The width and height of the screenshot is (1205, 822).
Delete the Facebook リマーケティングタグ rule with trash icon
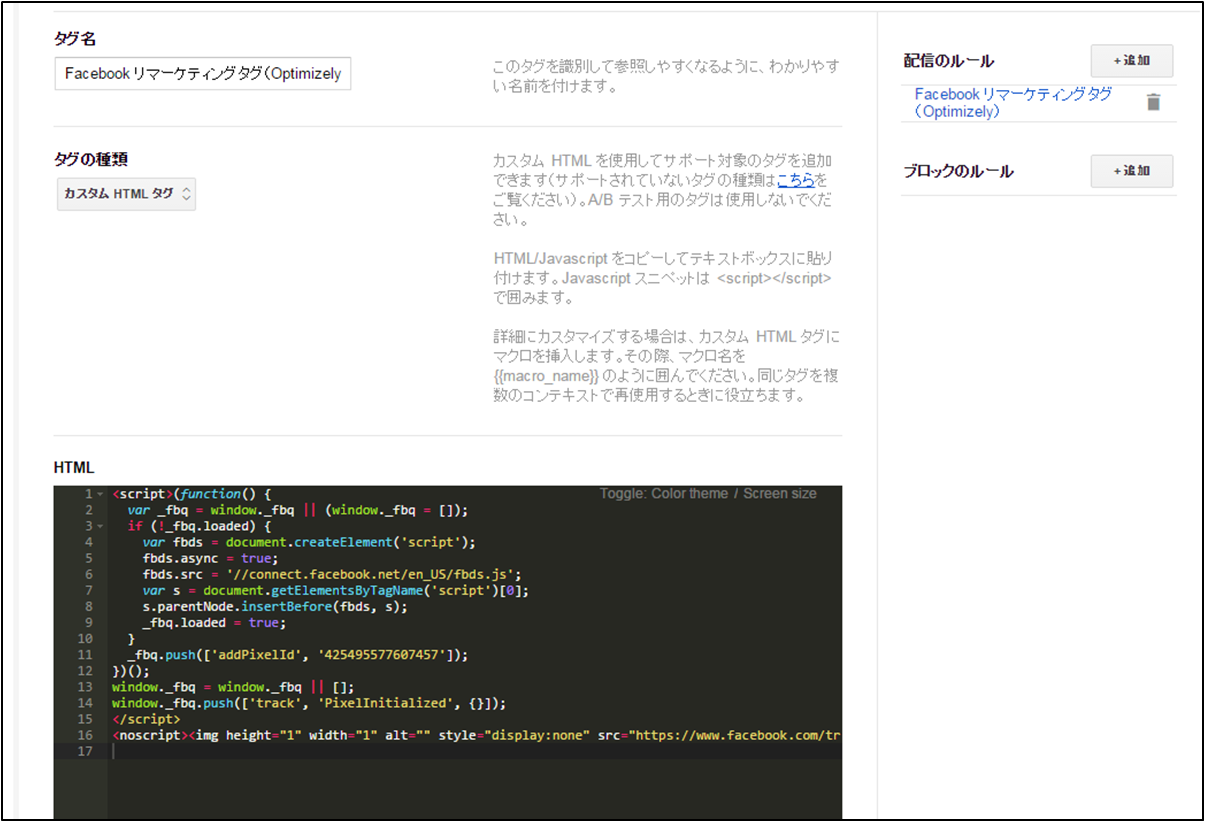[1153, 102]
